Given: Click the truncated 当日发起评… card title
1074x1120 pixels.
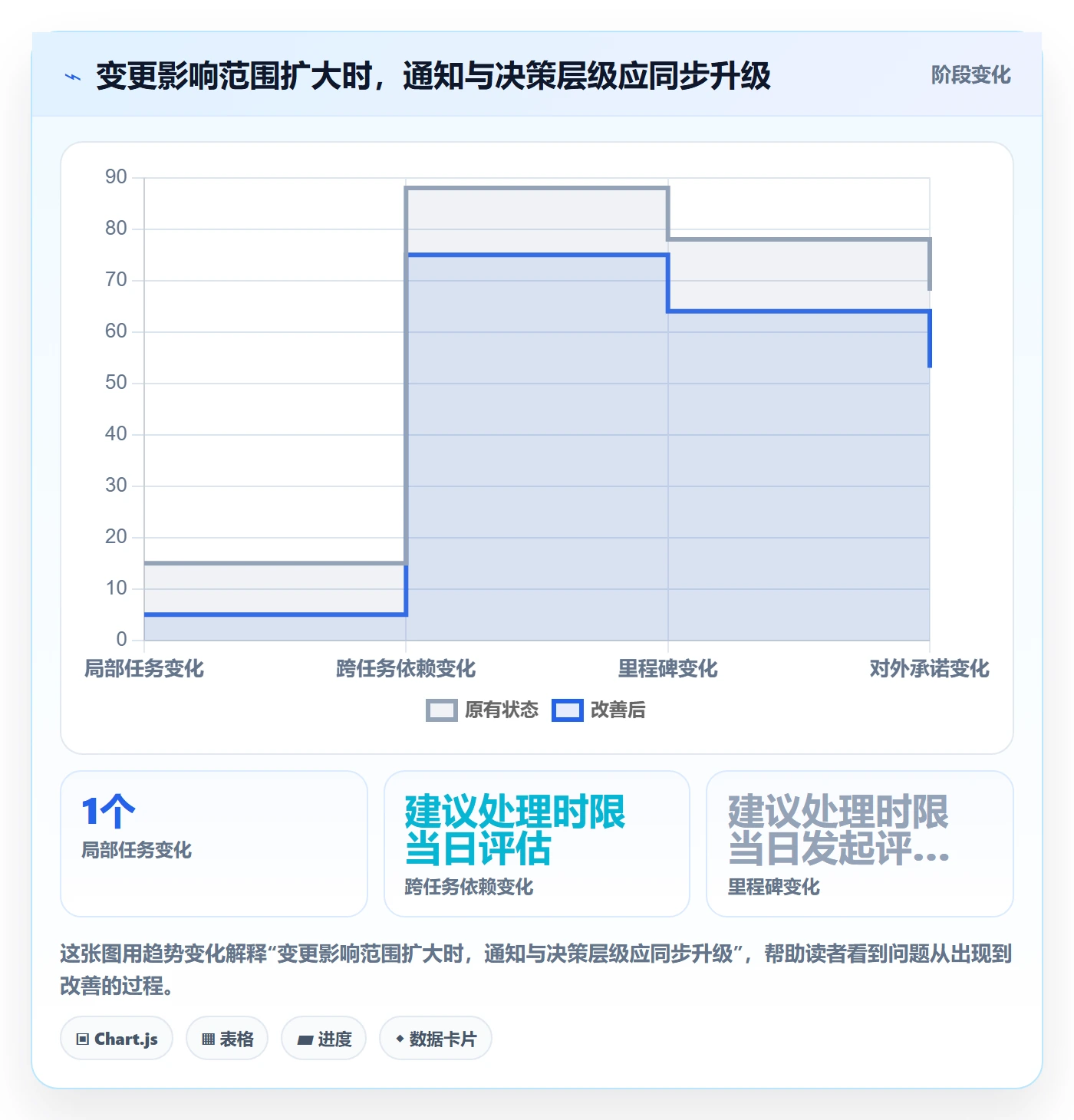Looking at the screenshot, I should (838, 830).
